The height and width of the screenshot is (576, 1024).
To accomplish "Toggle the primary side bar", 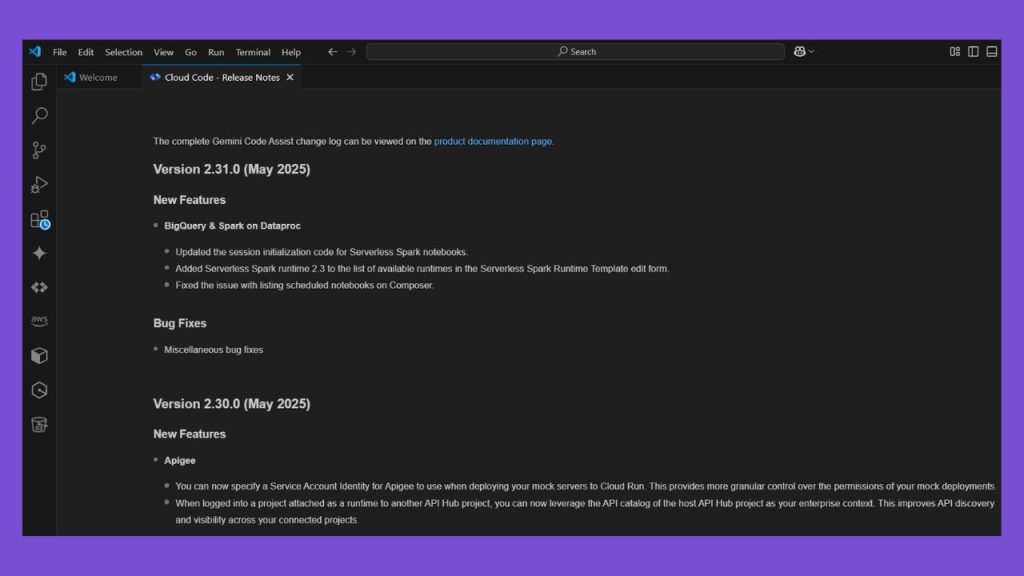I will 973,52.
